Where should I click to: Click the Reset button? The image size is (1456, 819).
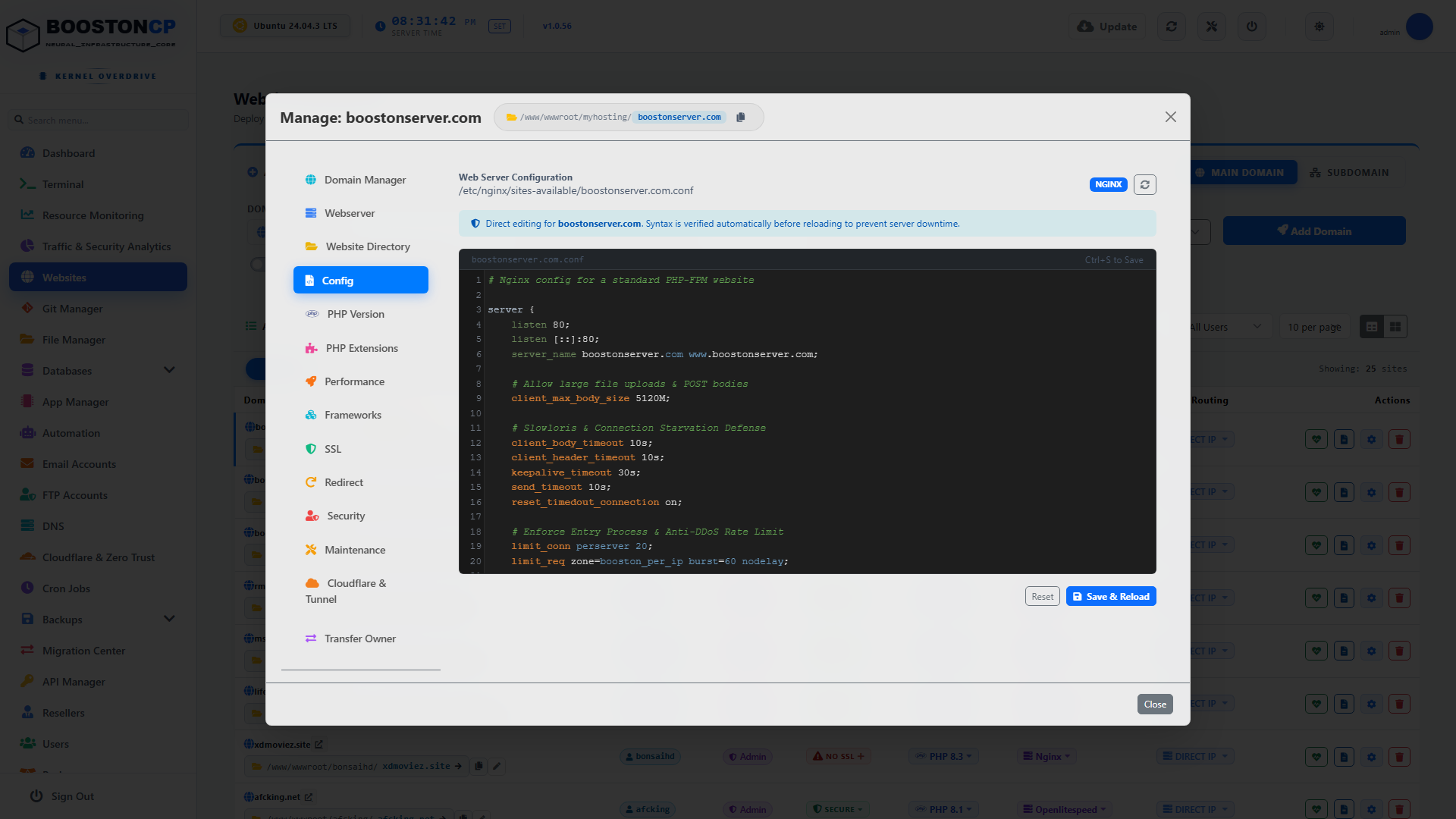[x=1043, y=597]
